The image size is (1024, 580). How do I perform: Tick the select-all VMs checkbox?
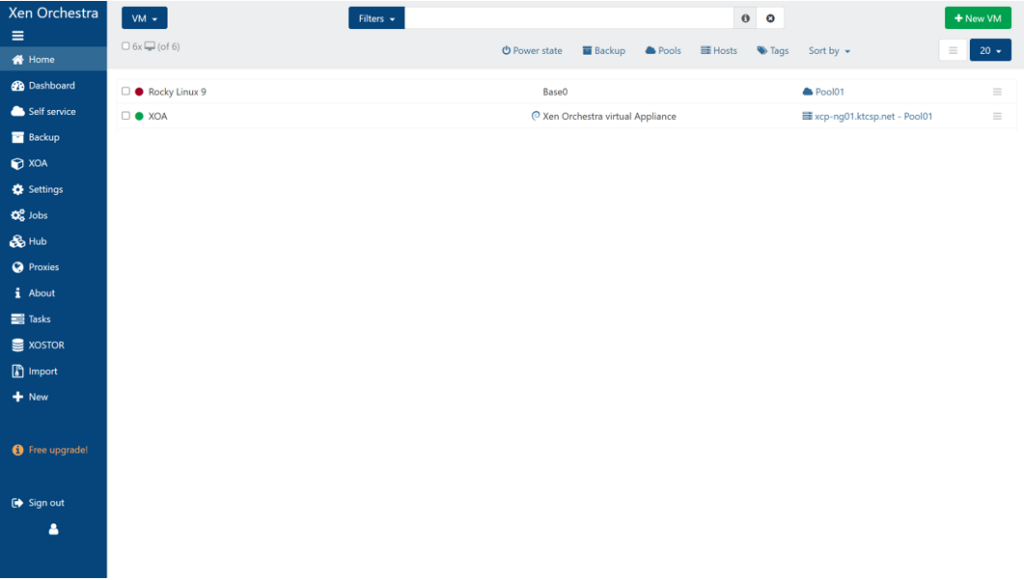point(126,46)
